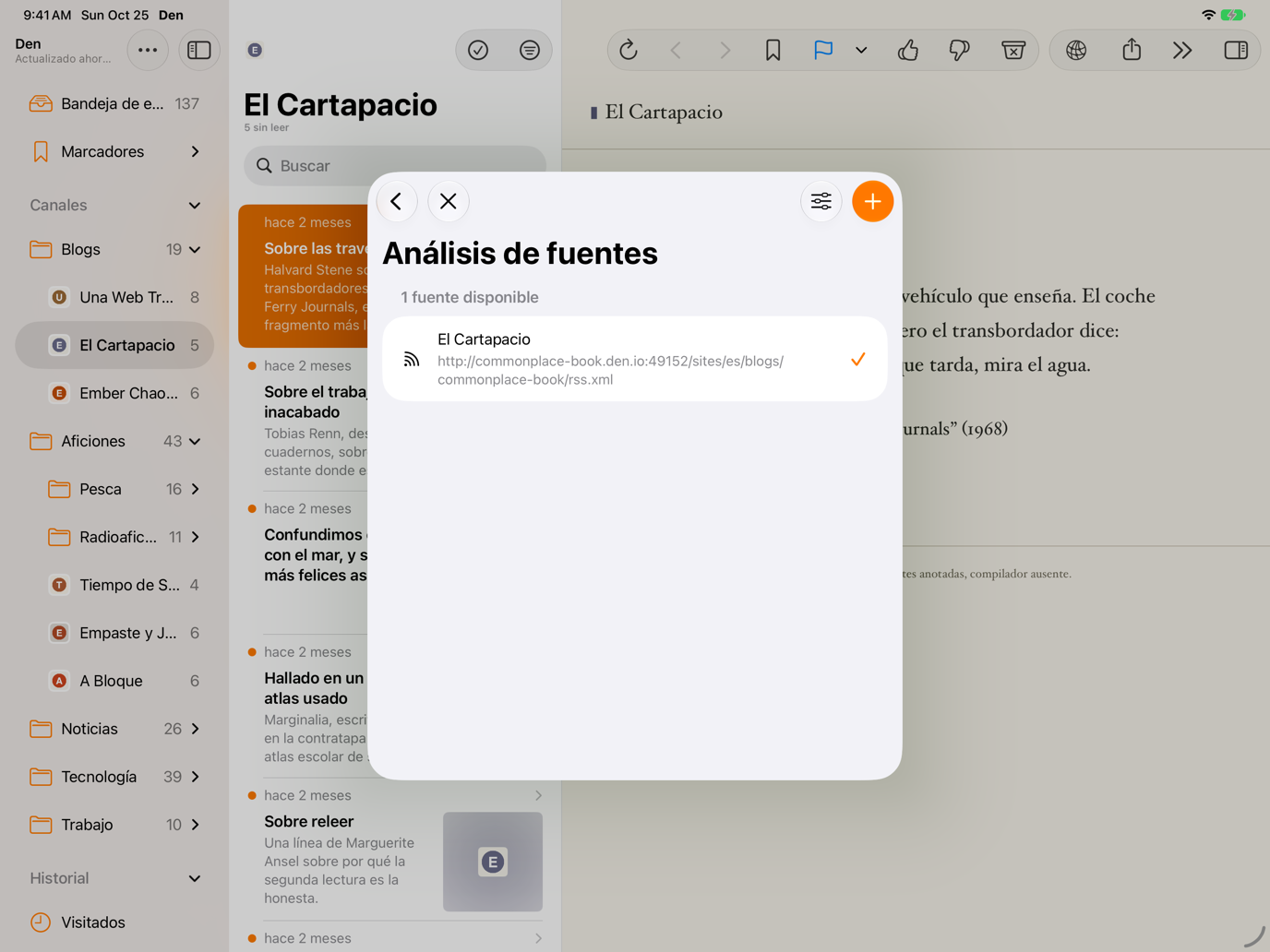
Task: Go to next article arrow
Action: click(x=725, y=50)
